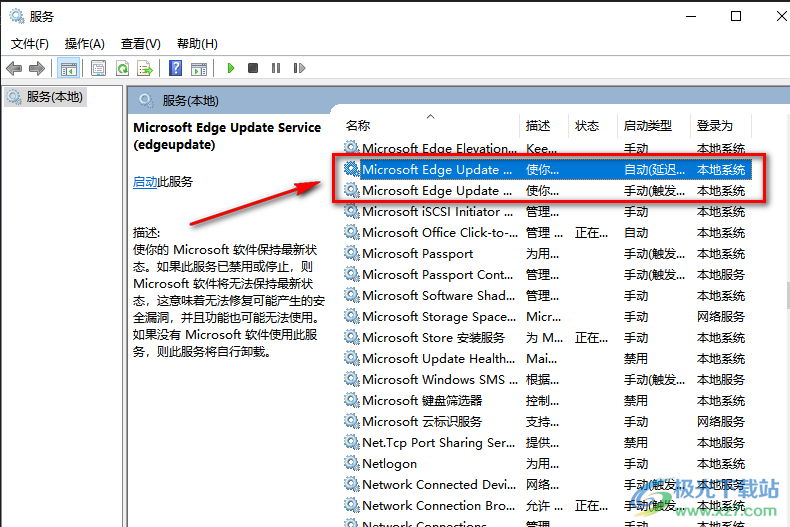Minimize the 服务 window
This screenshot has height=527, width=790.
691,16
